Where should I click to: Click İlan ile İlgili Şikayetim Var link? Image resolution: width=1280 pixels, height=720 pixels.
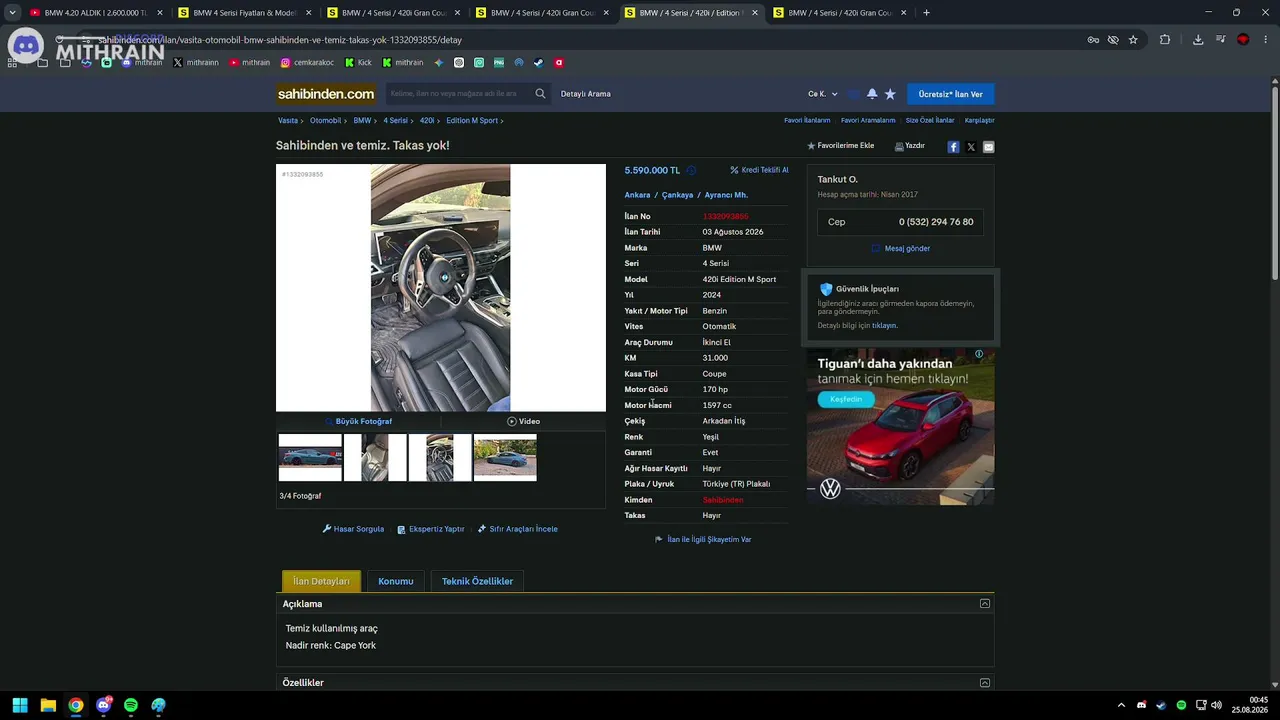click(703, 540)
